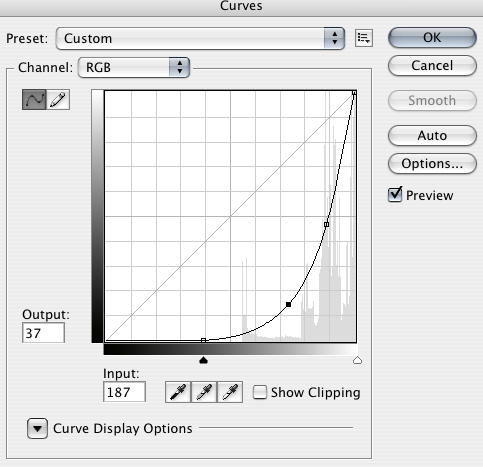Click the black point input slider

click(x=203, y=360)
